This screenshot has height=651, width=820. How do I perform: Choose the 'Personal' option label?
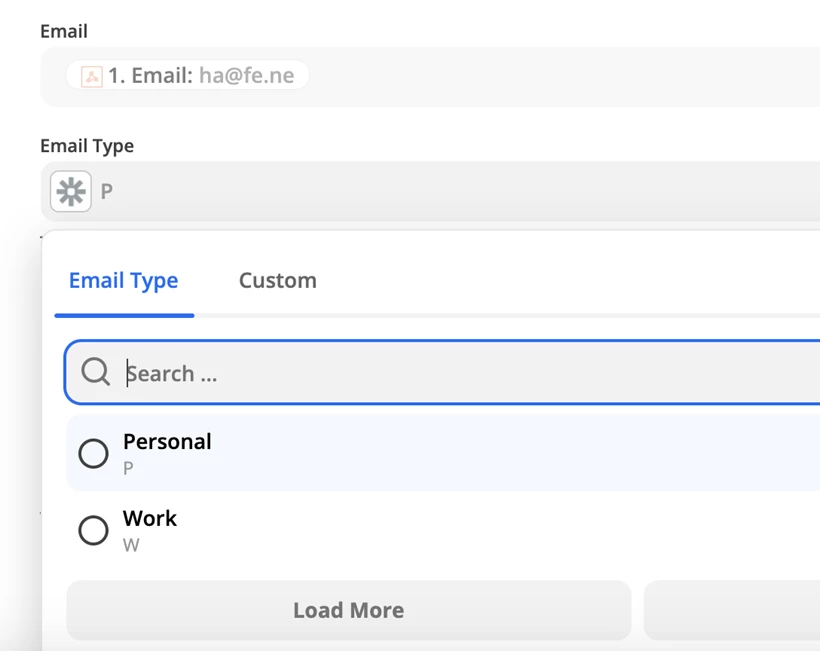point(167,441)
